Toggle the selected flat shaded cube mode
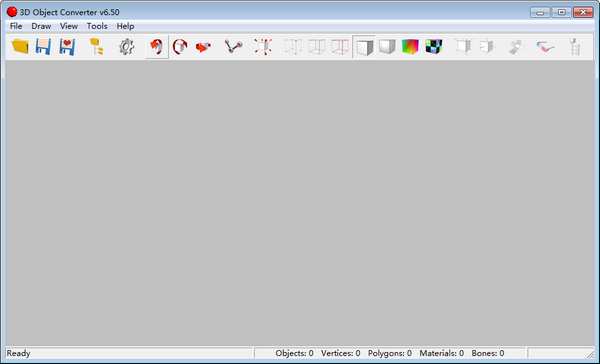Viewport: 600px width, 364px height. (x=364, y=47)
